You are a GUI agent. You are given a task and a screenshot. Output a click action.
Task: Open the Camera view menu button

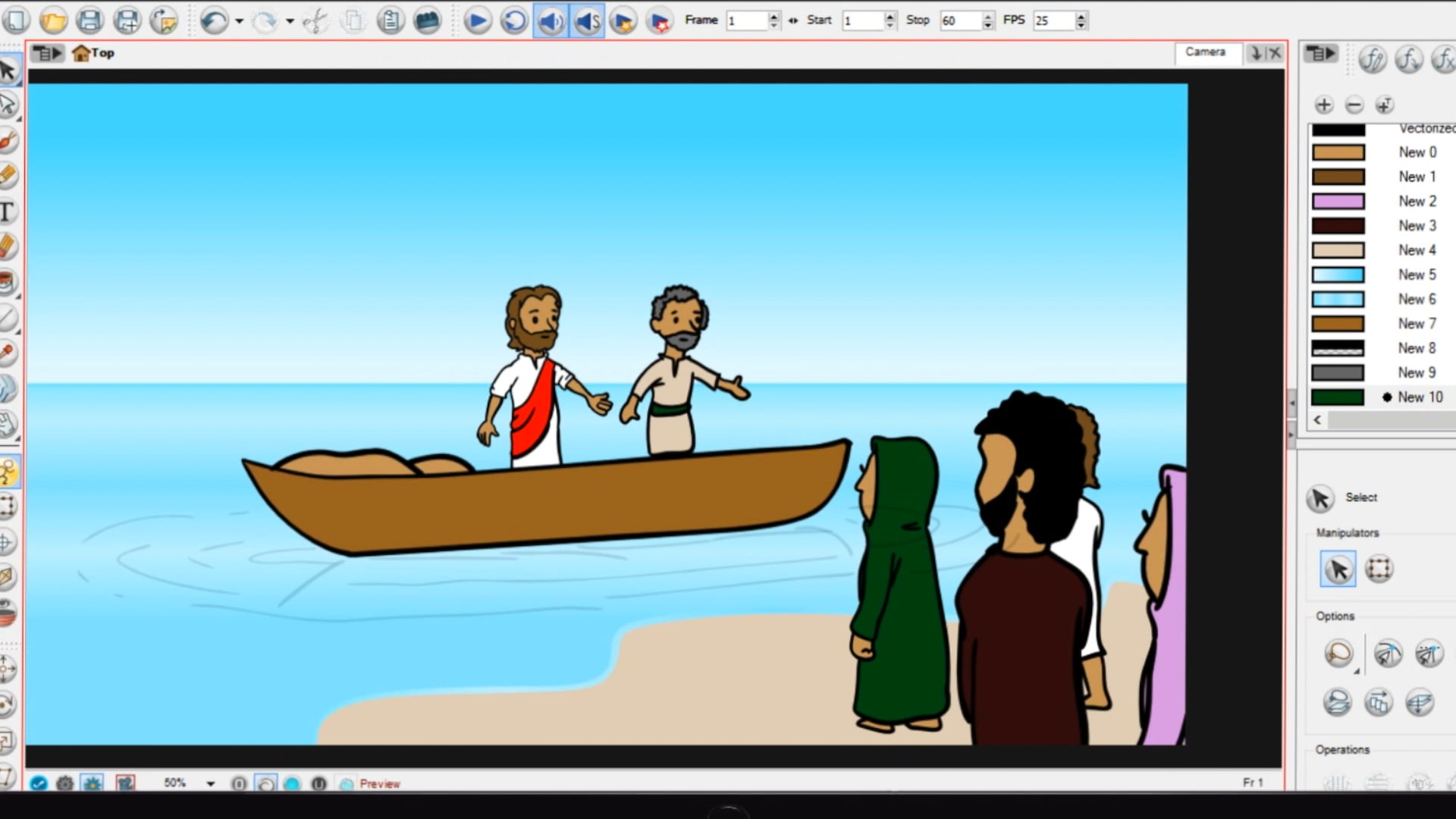(46, 53)
